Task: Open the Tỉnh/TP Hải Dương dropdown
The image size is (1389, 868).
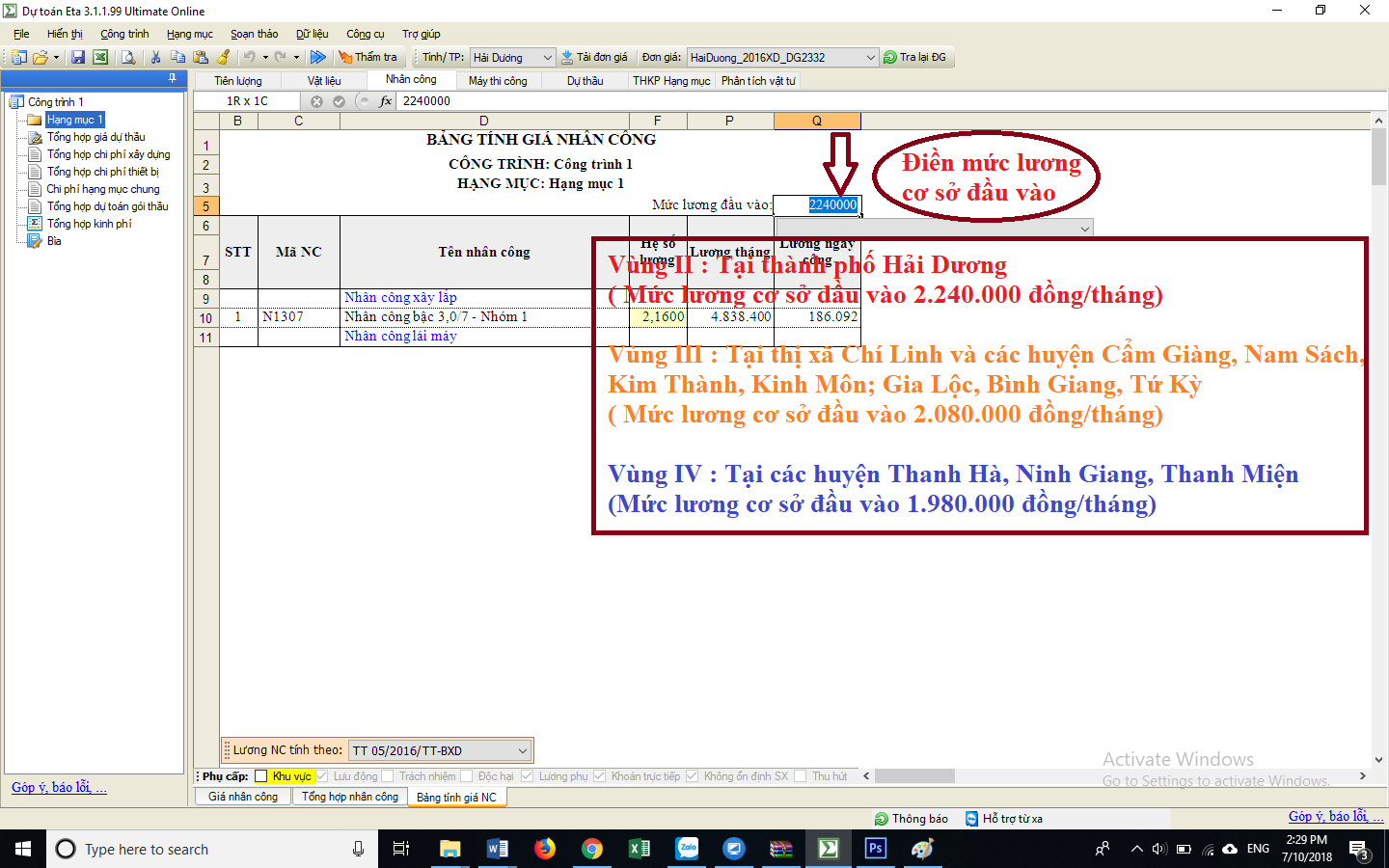Action: [x=547, y=58]
